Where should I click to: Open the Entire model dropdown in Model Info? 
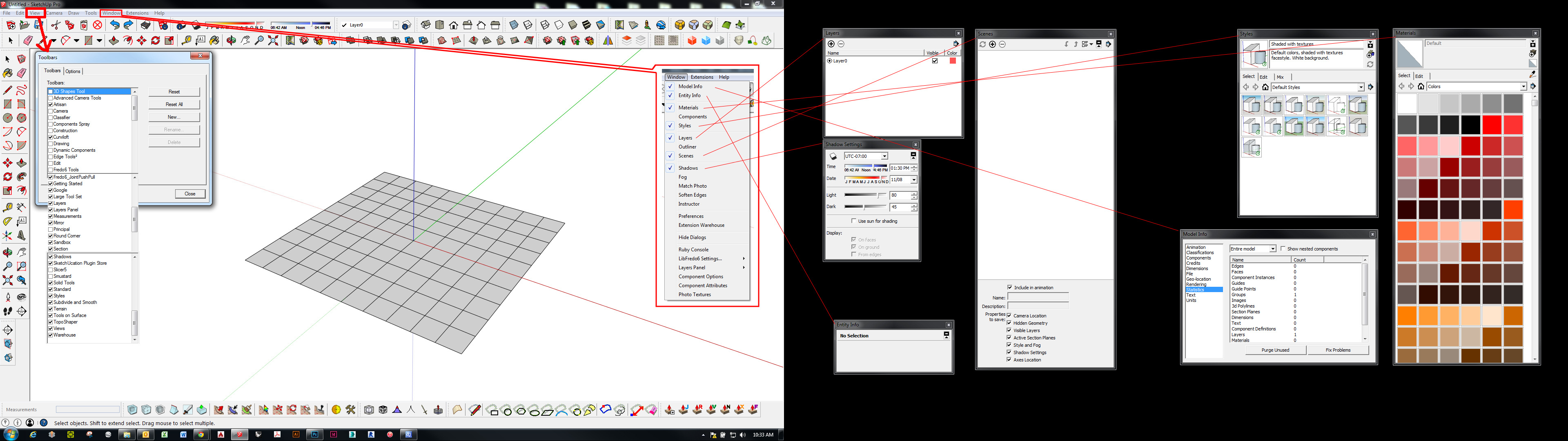pyautogui.click(x=1274, y=248)
